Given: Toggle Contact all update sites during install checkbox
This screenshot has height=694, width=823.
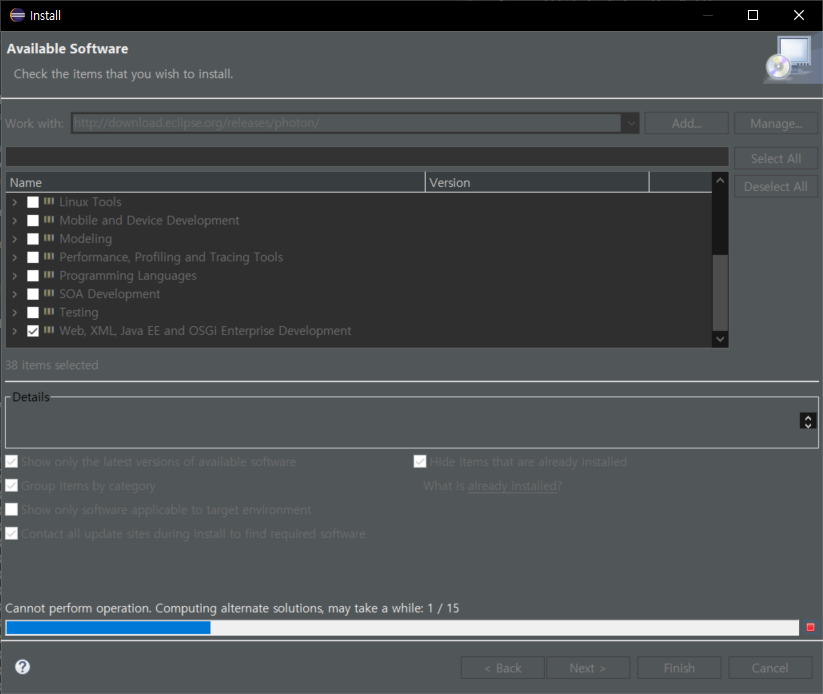Looking at the screenshot, I should (x=12, y=533).
